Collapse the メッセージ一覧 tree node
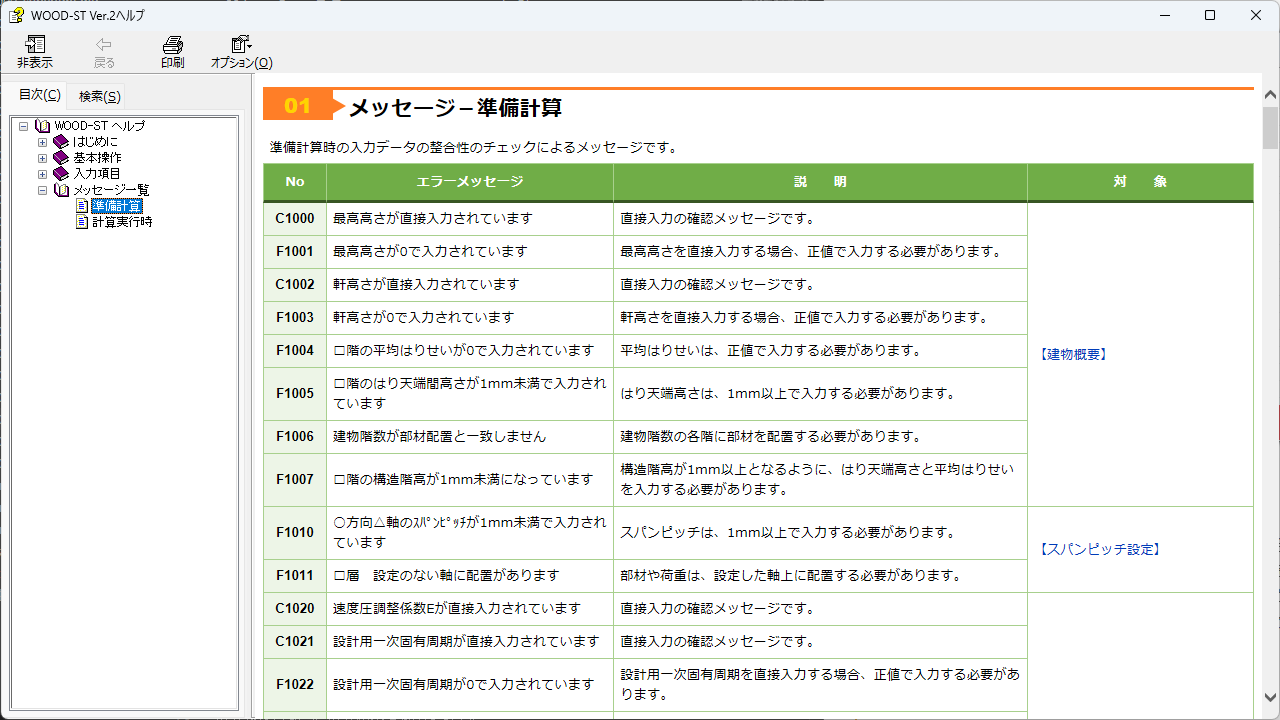This screenshot has width=1280, height=720. pos(42,190)
